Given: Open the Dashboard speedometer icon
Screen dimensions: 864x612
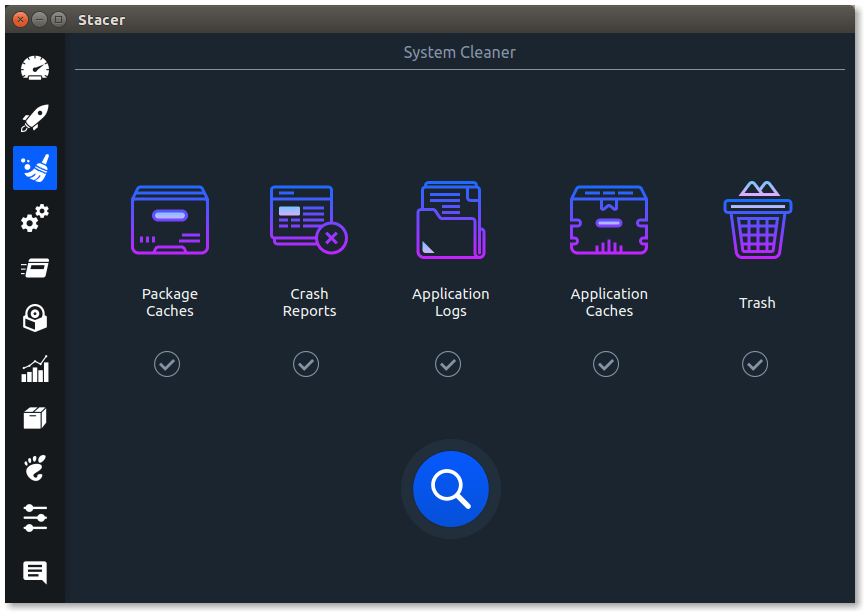Looking at the screenshot, I should (x=35, y=68).
